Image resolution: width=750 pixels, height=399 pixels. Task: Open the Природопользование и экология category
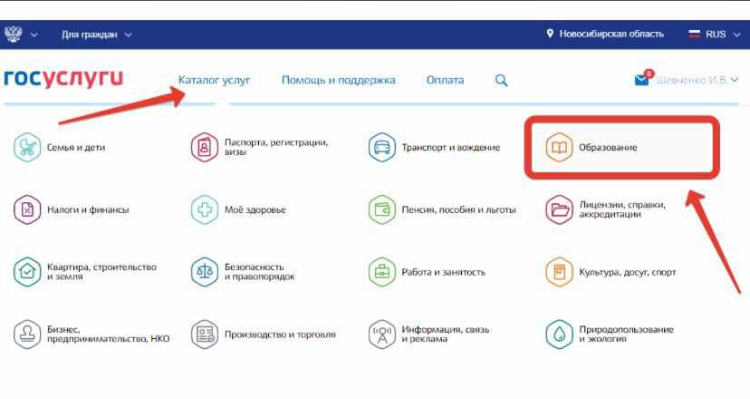609,334
